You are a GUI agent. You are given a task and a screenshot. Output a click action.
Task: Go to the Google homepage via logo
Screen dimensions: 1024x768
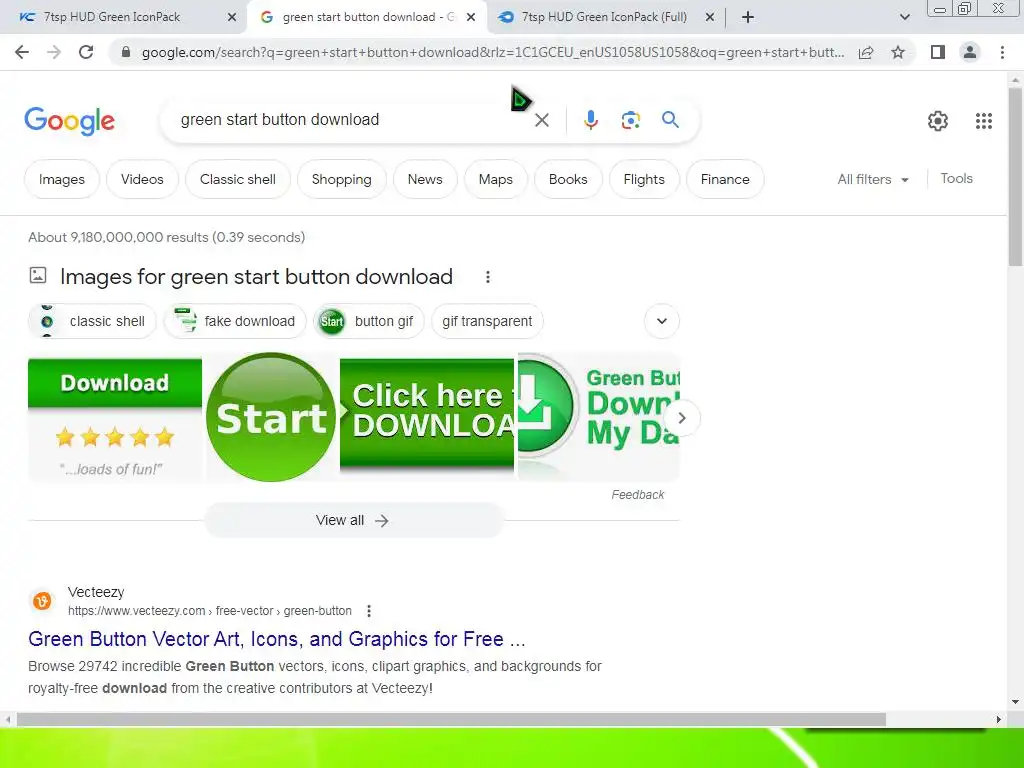pyautogui.click(x=69, y=121)
